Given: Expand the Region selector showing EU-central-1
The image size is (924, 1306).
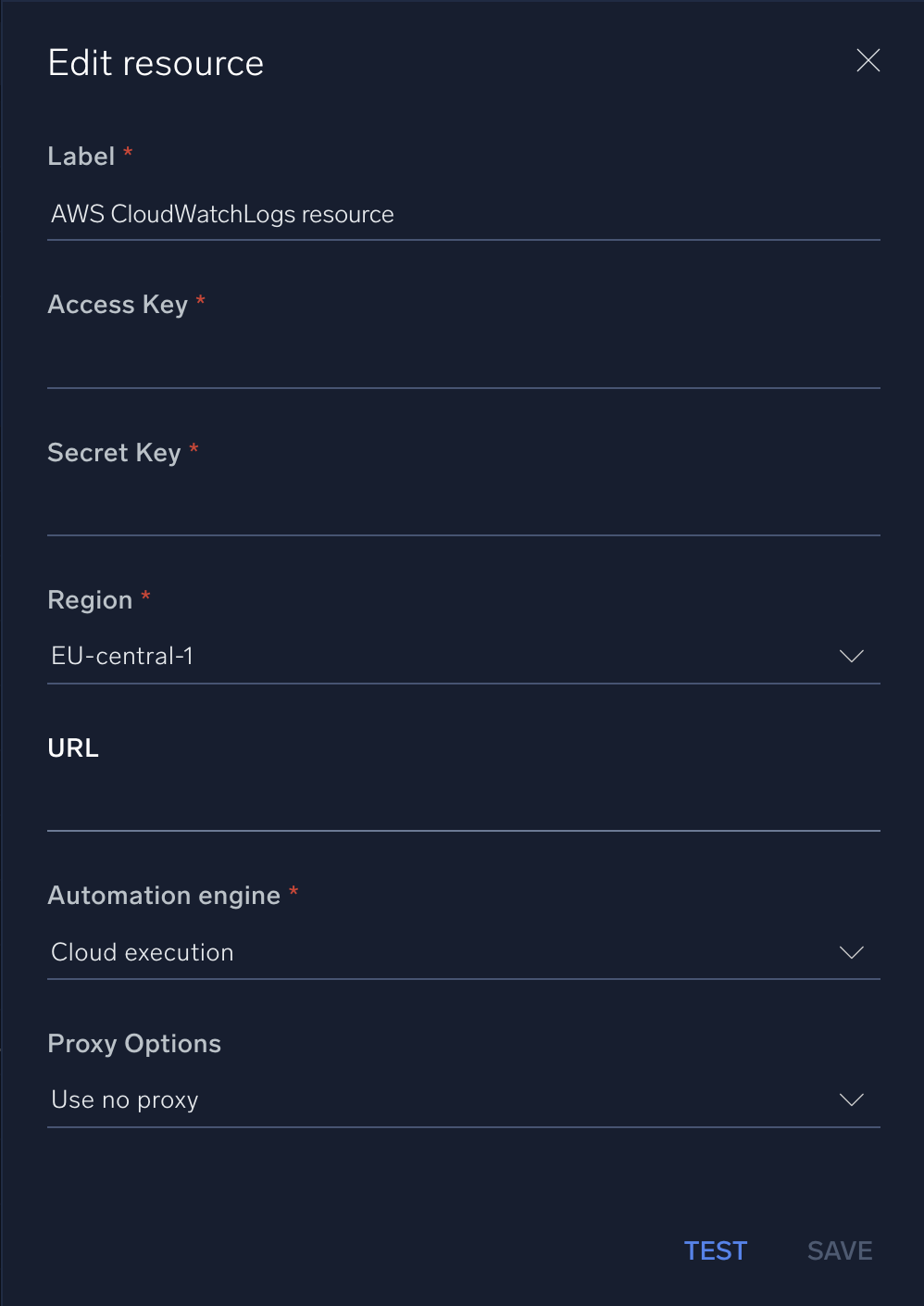Looking at the screenshot, I should (463, 656).
